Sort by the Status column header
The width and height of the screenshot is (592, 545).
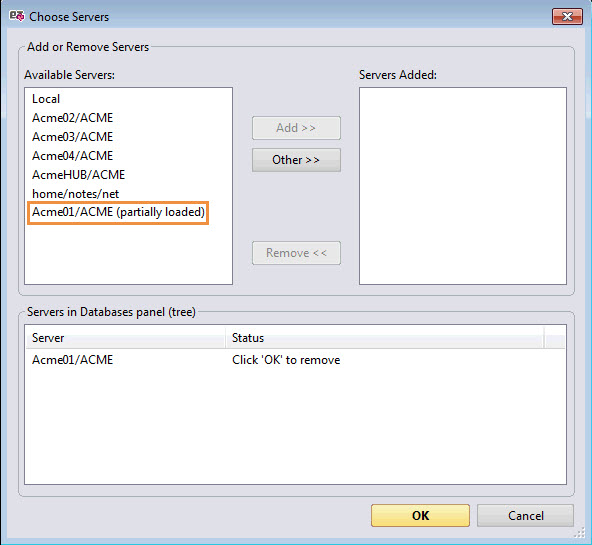385,338
